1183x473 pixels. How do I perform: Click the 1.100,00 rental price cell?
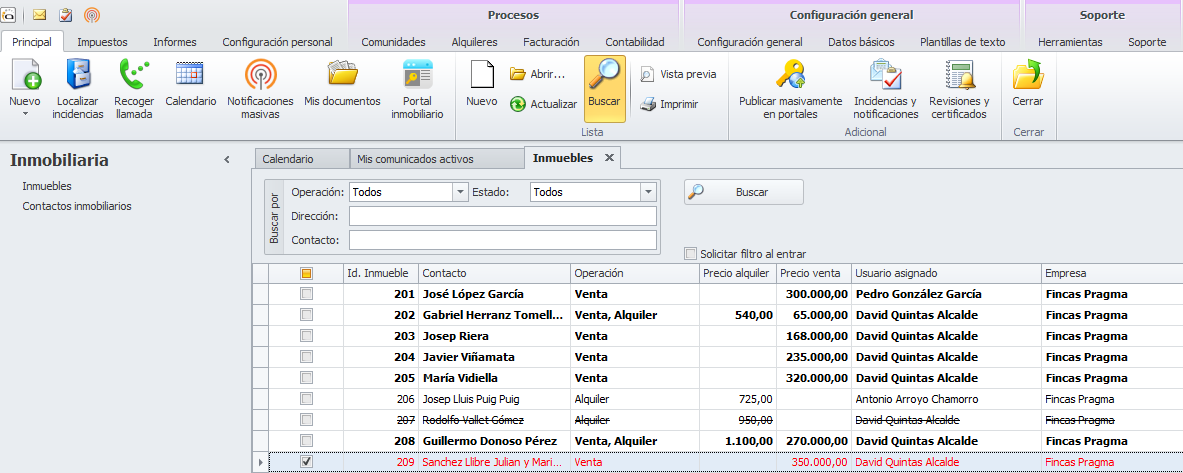(x=738, y=441)
